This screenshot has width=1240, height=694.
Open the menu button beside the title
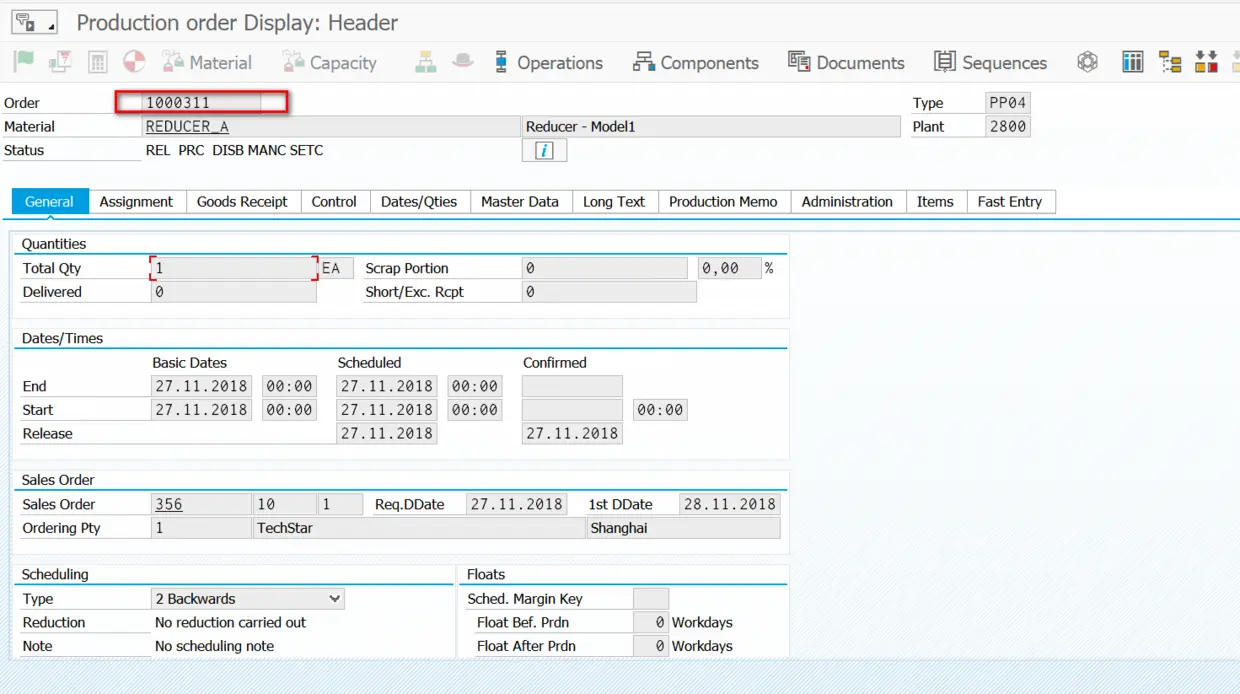(34, 22)
